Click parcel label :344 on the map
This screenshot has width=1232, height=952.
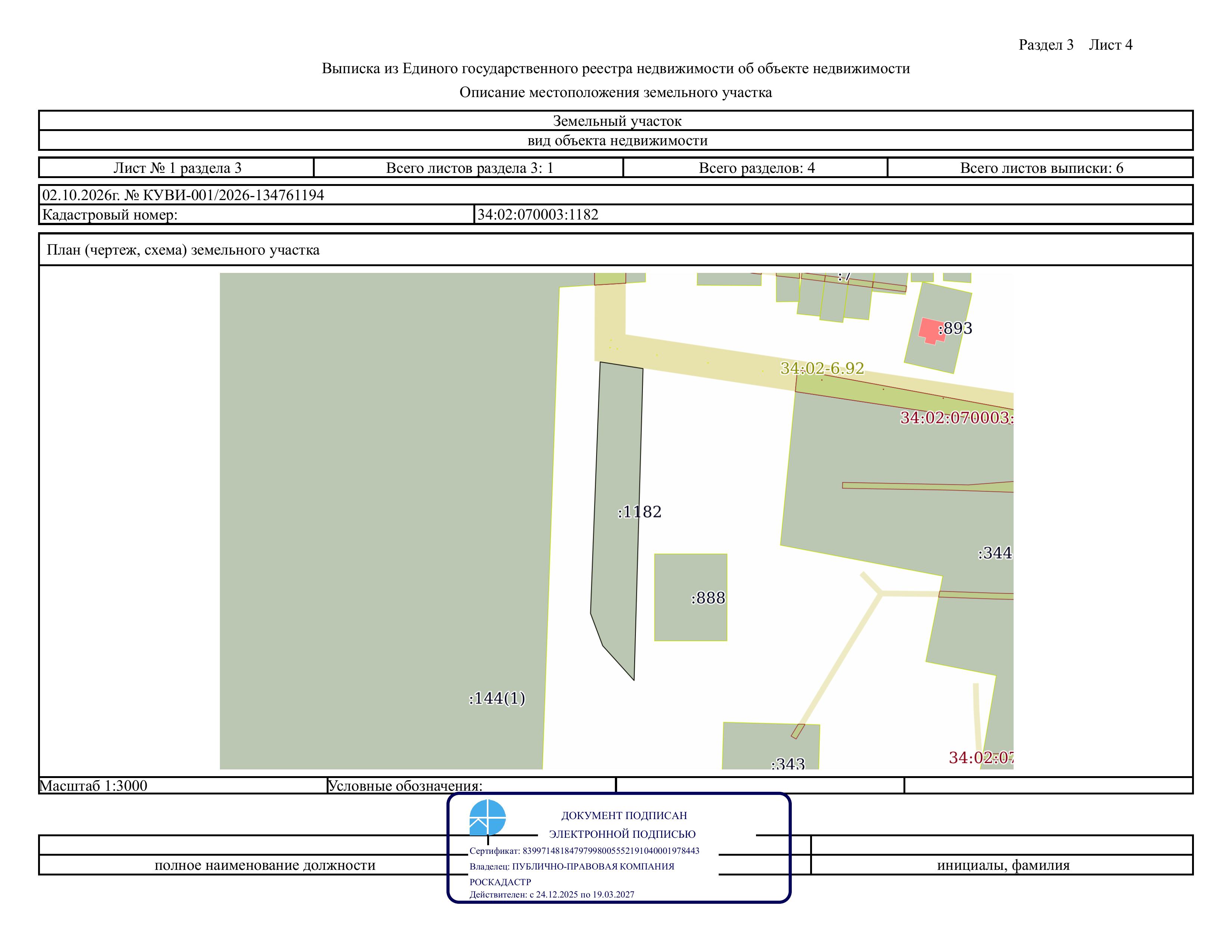click(995, 553)
